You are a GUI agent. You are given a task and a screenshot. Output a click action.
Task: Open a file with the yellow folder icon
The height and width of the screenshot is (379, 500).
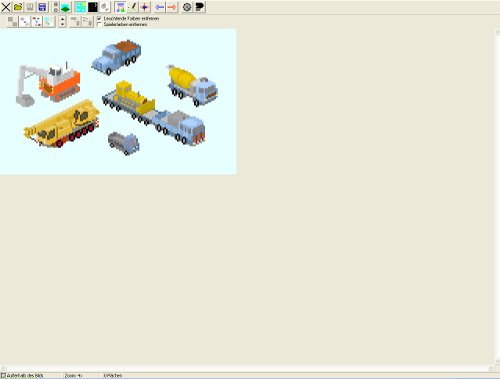pyautogui.click(x=18, y=7)
